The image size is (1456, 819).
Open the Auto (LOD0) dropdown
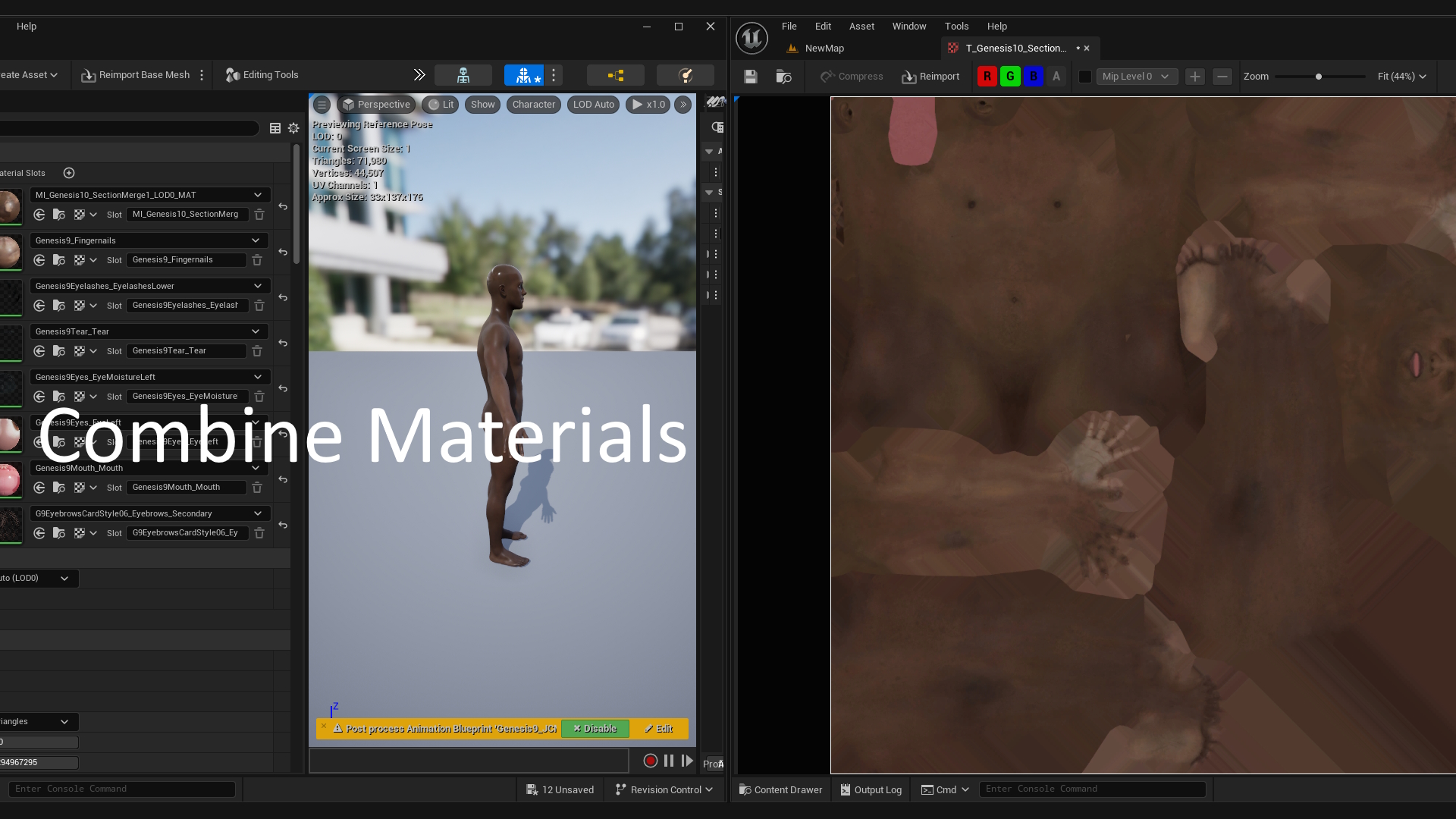39,578
